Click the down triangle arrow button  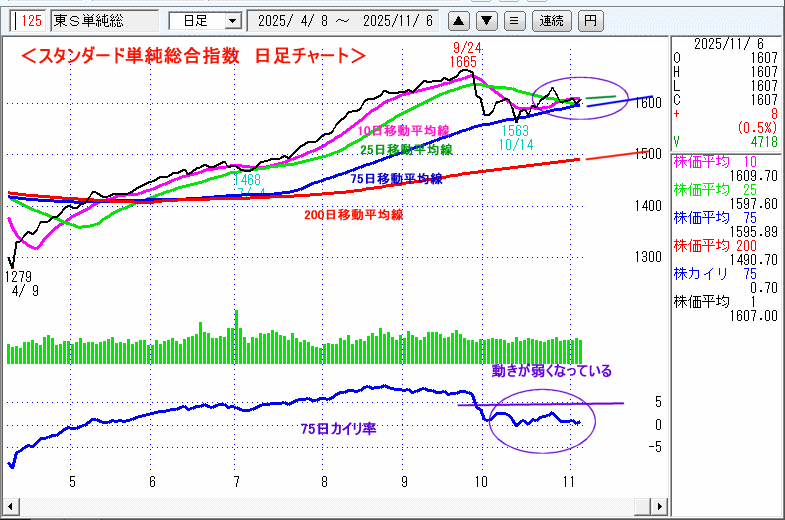pyautogui.click(x=485, y=20)
